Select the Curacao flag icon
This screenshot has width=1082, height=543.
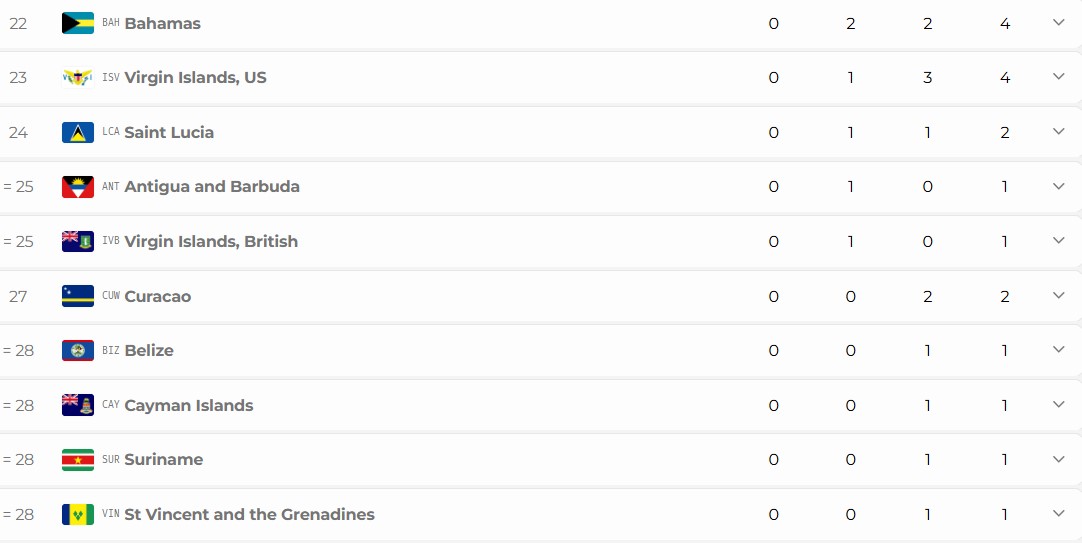[x=78, y=296]
